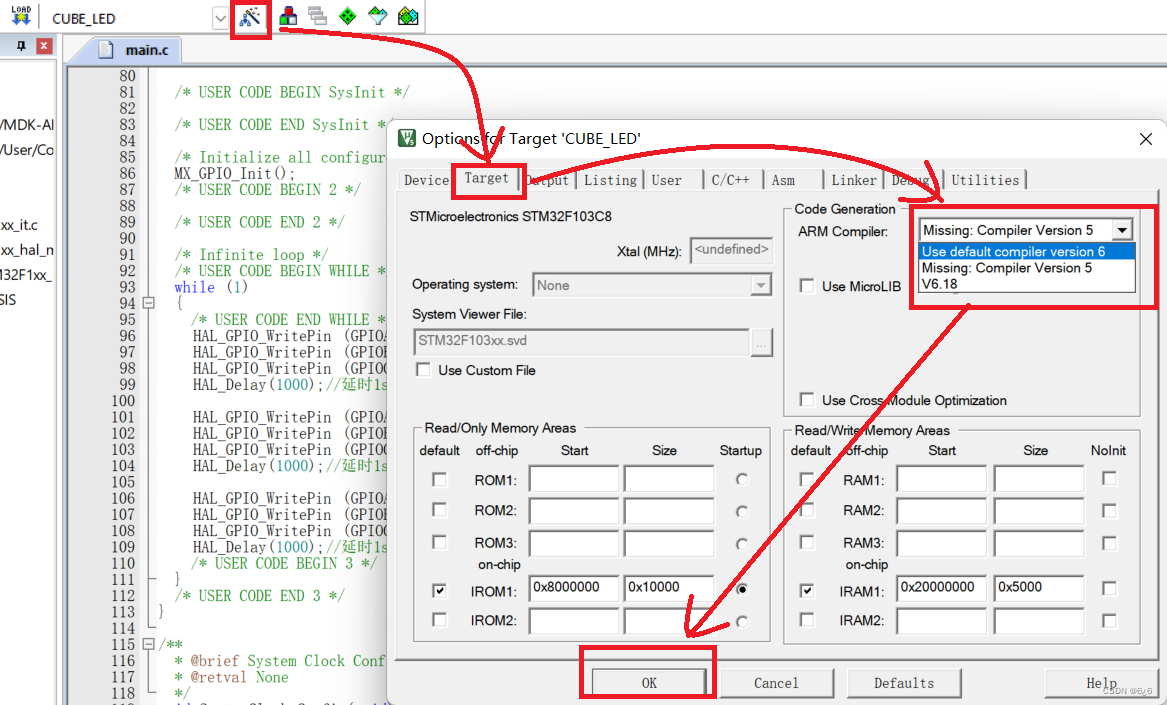The image size is (1167, 705).
Task: Collapse the comment block at line 115
Action: [149, 644]
